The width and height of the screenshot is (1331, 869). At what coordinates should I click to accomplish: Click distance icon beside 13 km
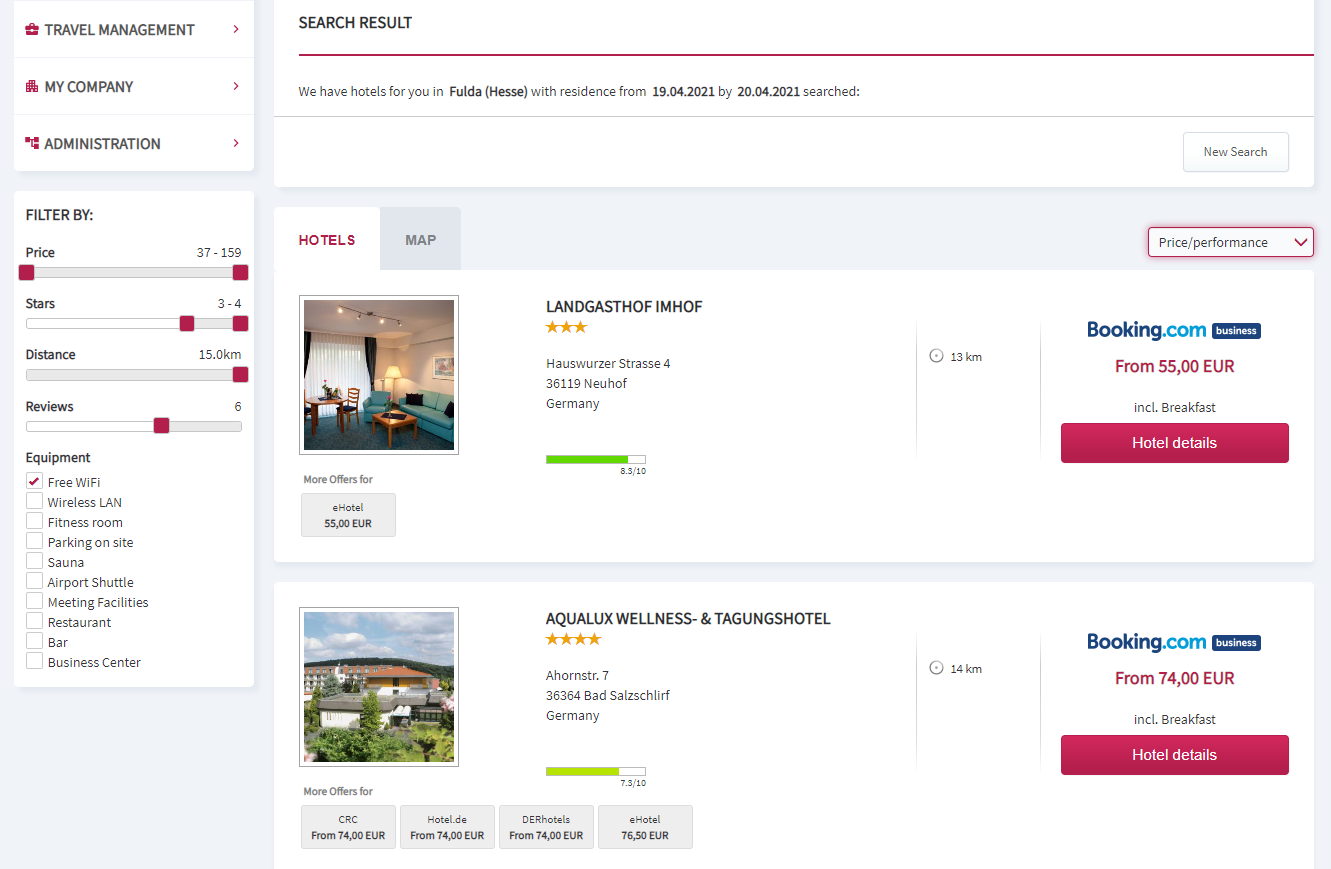tap(937, 356)
